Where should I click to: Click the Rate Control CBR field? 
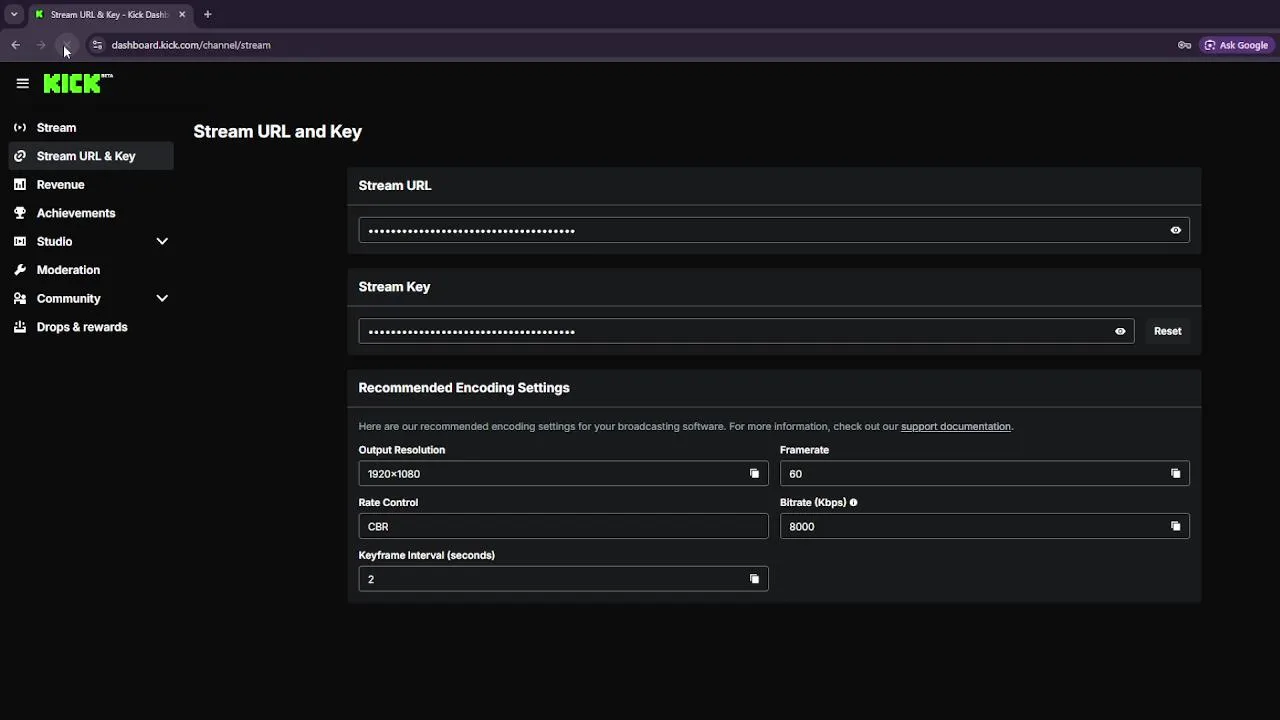click(563, 526)
